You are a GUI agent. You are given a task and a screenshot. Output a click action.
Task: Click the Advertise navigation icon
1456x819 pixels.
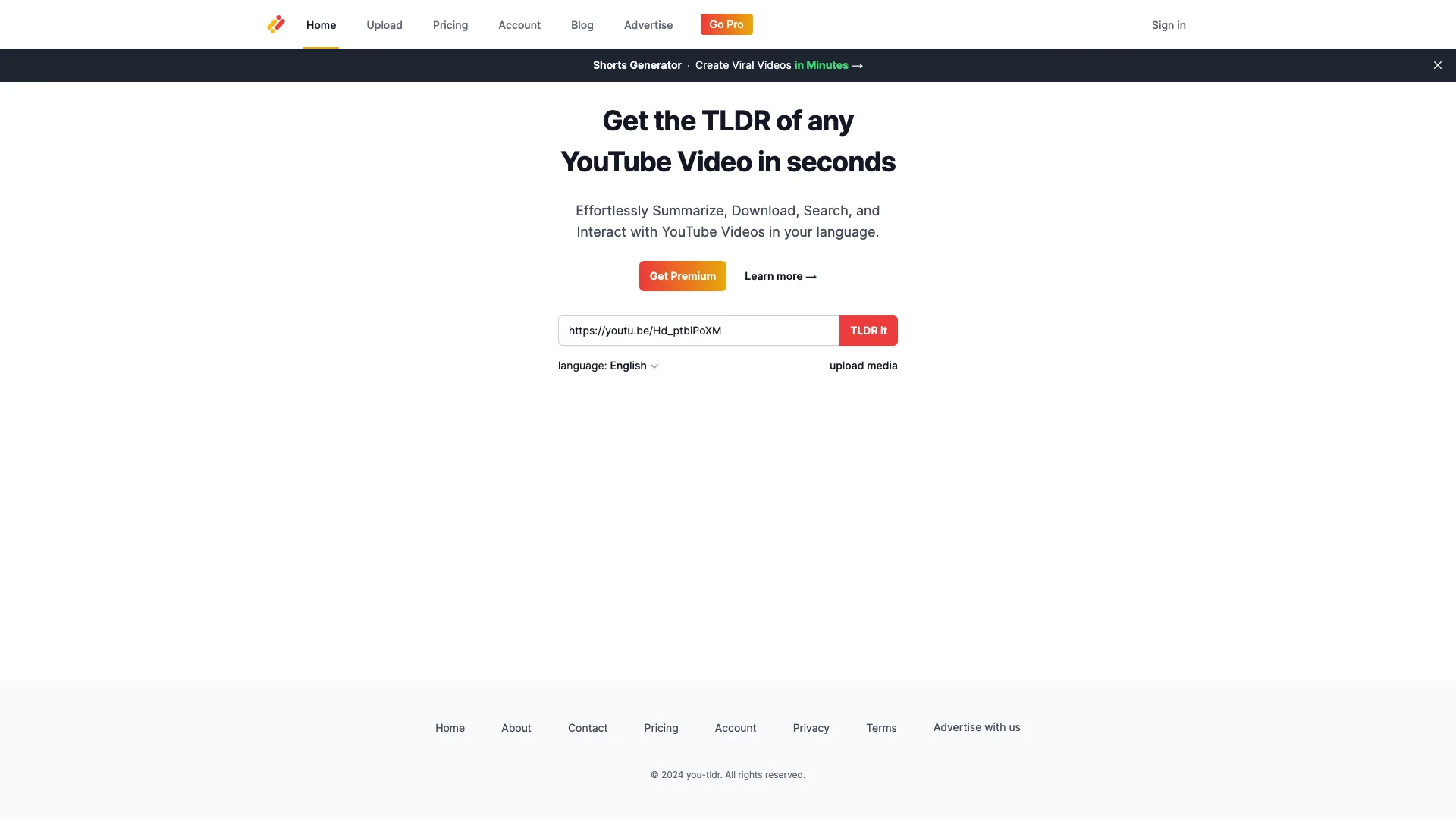click(648, 24)
